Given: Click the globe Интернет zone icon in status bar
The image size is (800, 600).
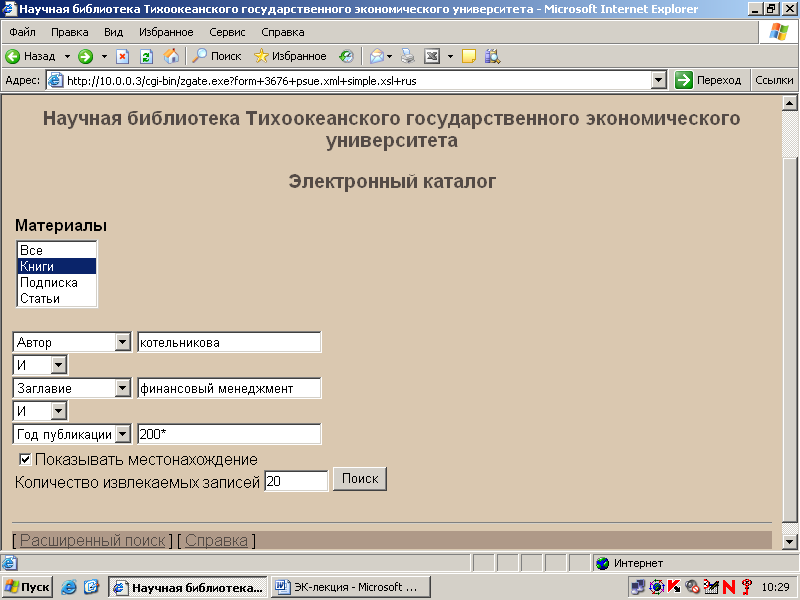Looking at the screenshot, I should click(x=603, y=563).
